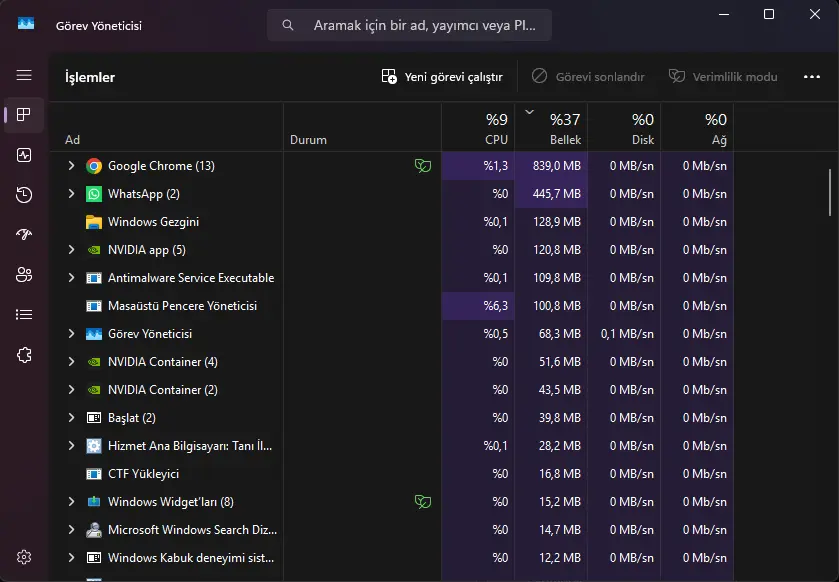Sort by the CPU column header
Viewport: 839px width, 582px height.
[478, 127]
